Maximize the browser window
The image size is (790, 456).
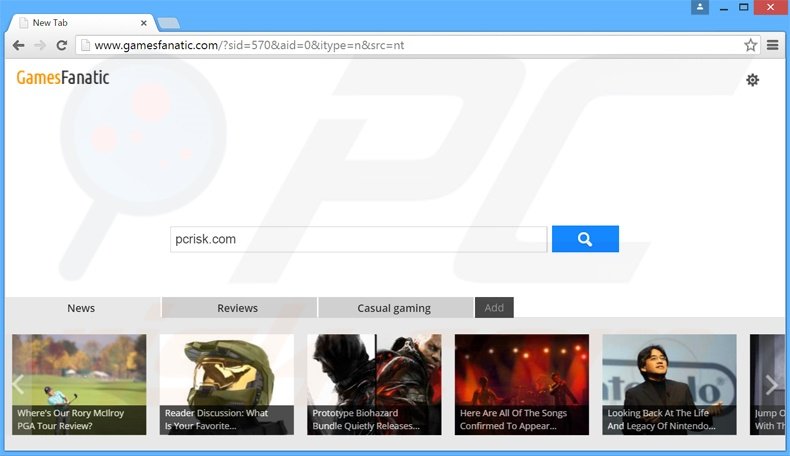tap(744, 8)
